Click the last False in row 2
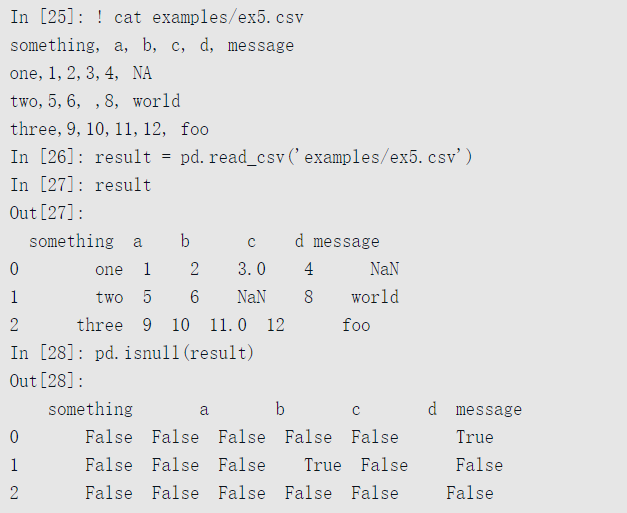Image resolution: width=627 pixels, height=513 pixels. 470,493
